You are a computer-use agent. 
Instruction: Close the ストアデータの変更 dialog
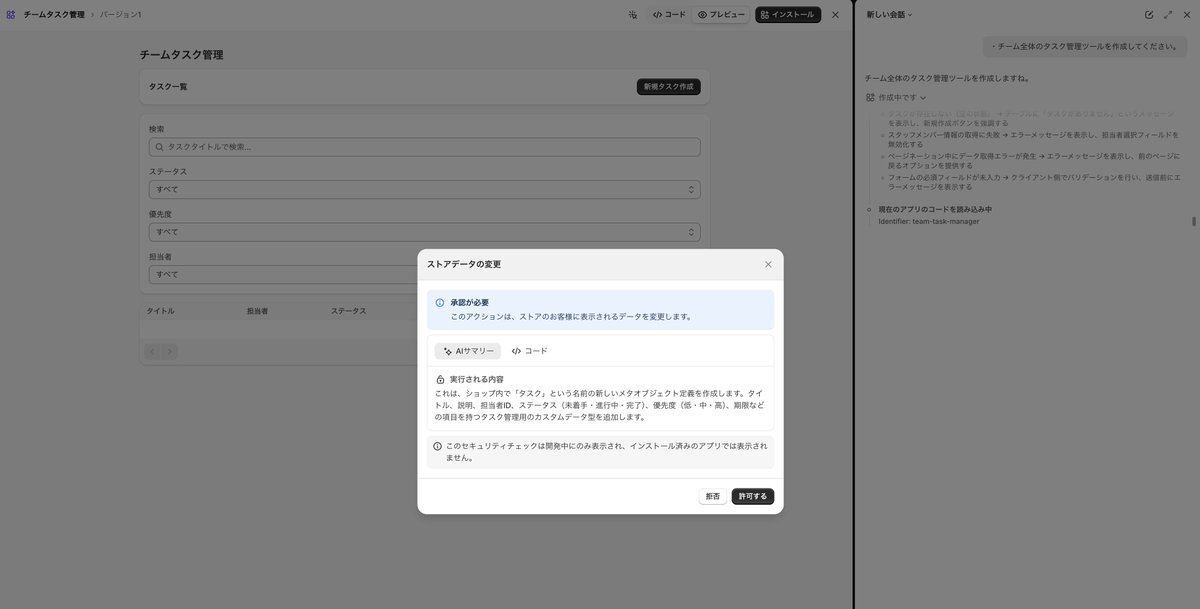(x=768, y=264)
